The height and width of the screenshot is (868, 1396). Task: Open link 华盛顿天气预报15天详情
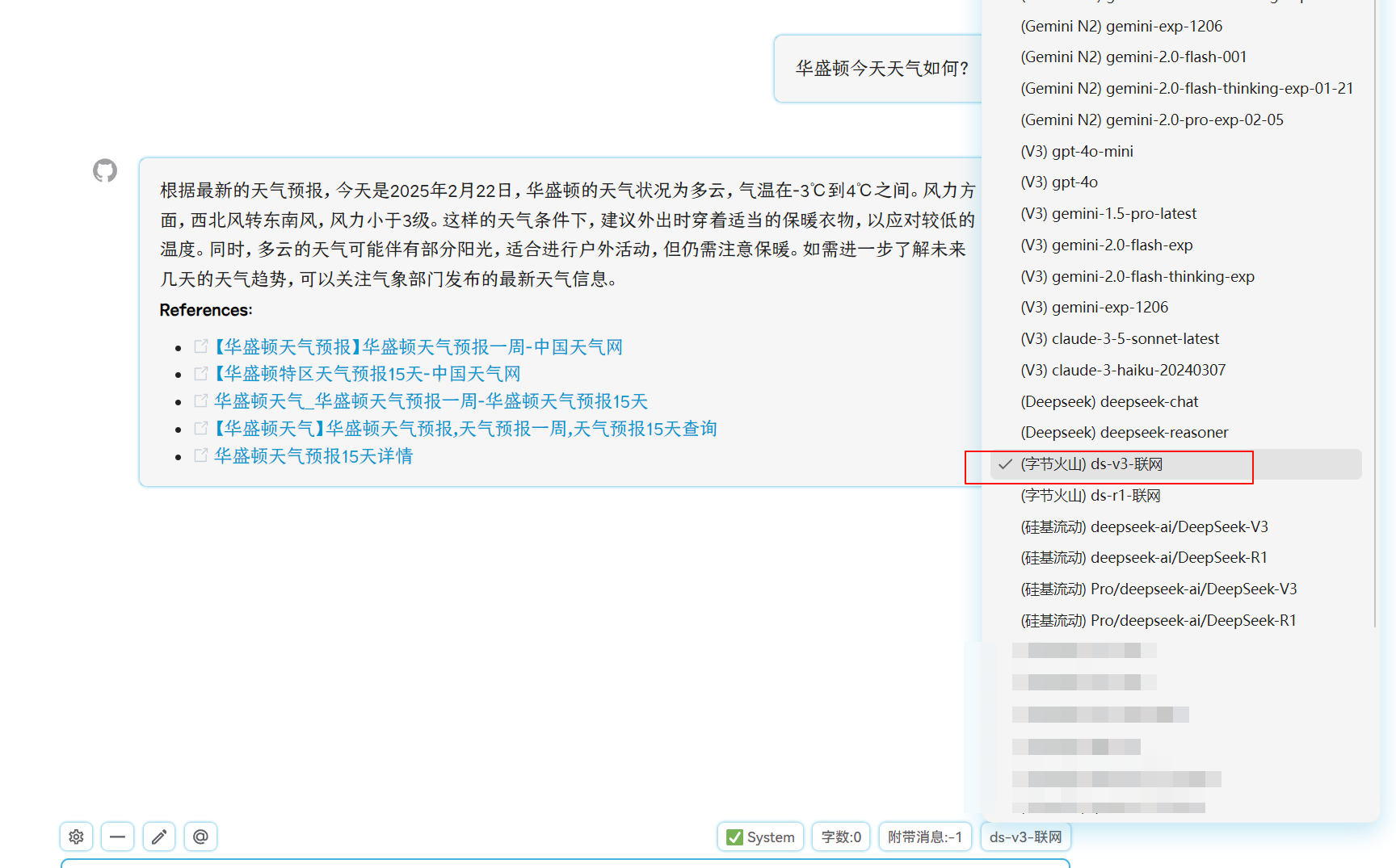click(313, 455)
